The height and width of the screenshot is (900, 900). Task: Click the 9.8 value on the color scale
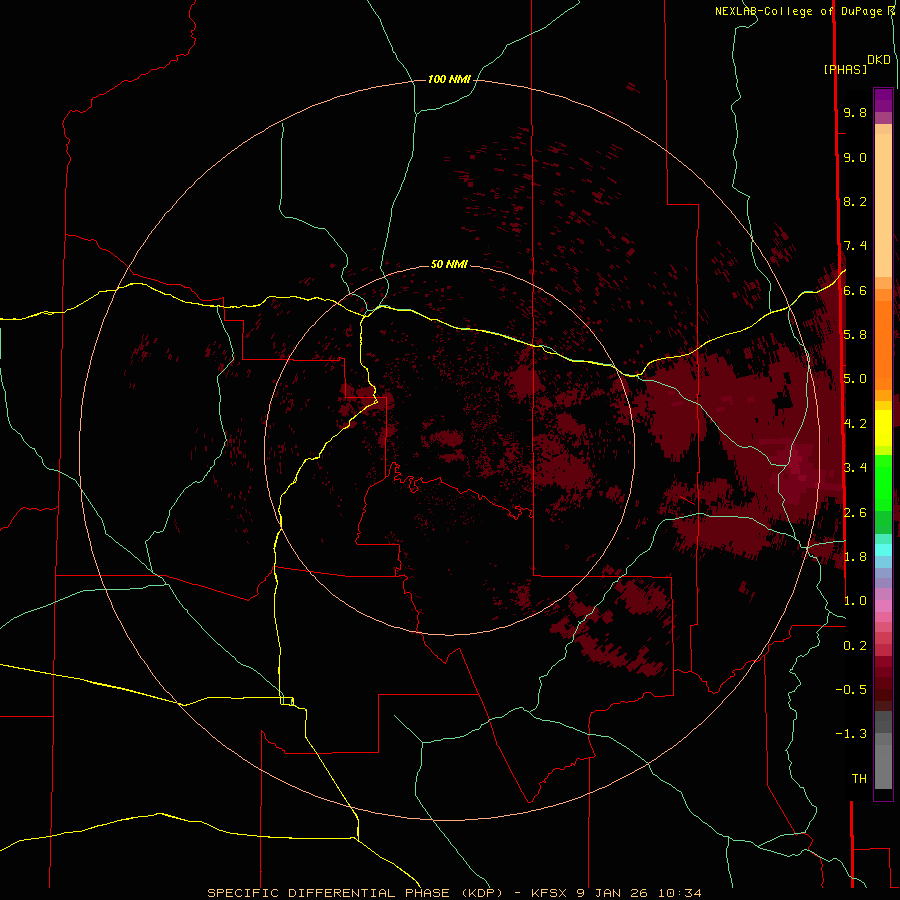point(855,112)
